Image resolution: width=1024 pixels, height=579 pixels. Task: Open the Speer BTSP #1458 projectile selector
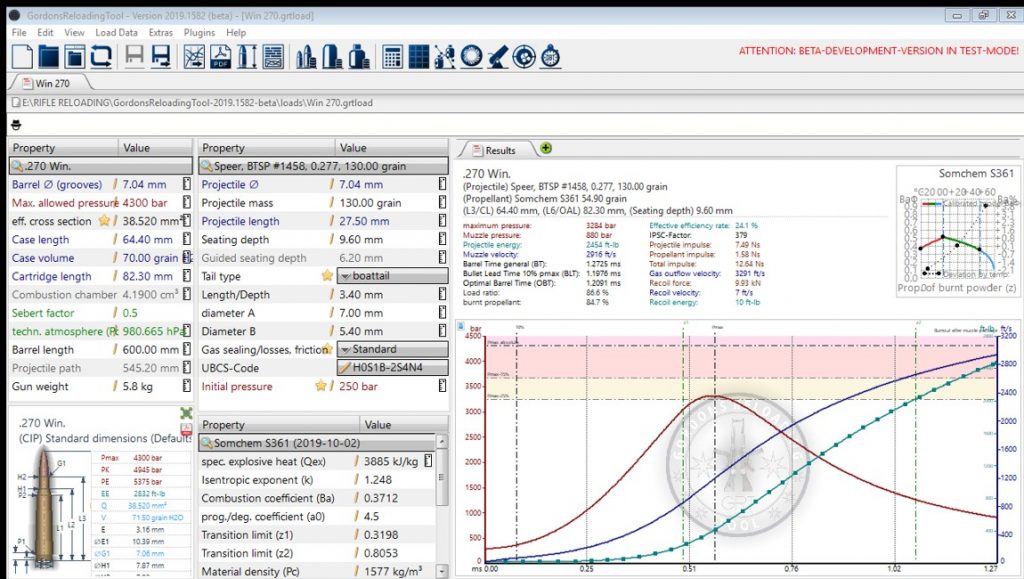click(x=324, y=166)
